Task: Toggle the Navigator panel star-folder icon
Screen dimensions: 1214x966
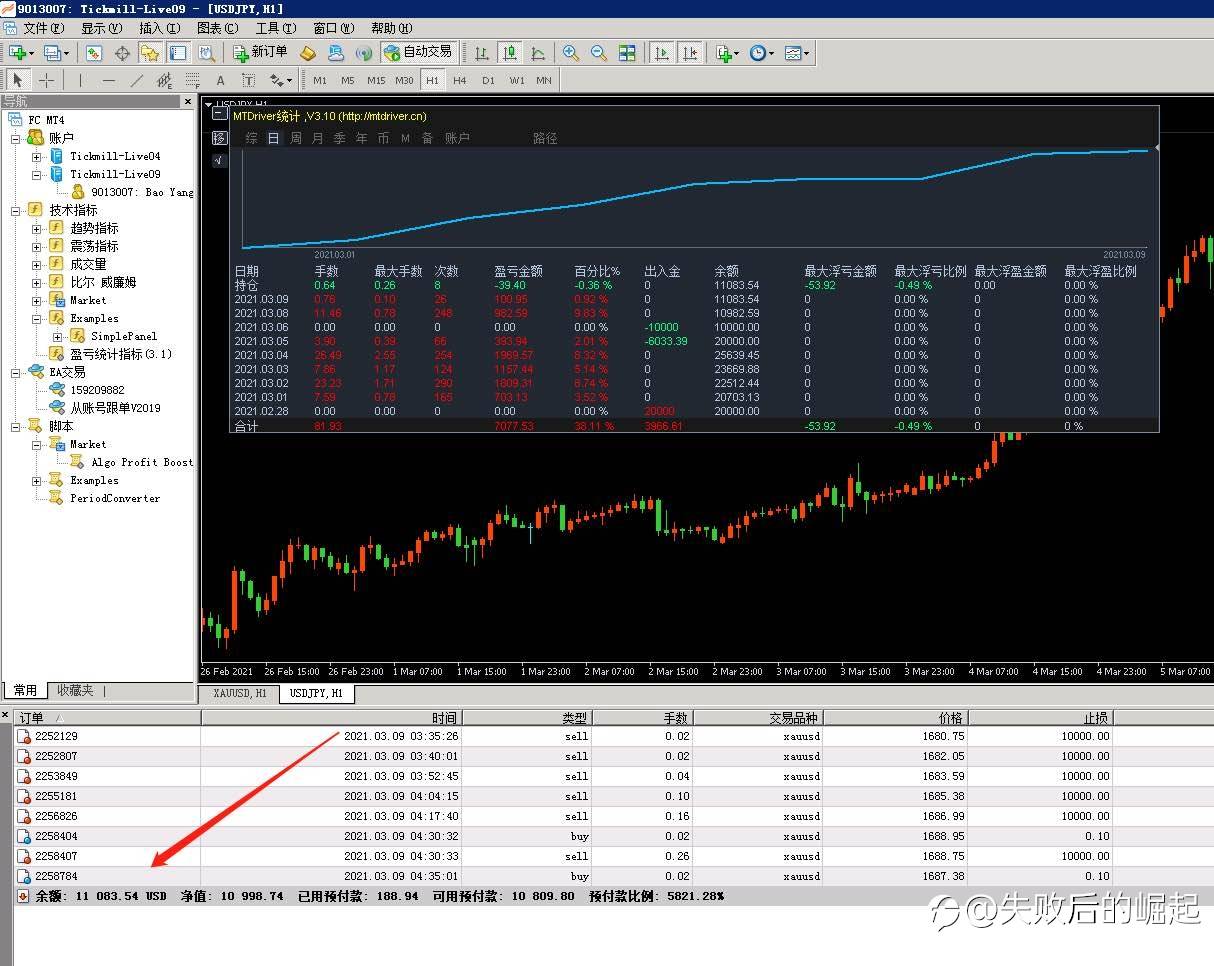Action: pyautogui.click(x=150, y=53)
